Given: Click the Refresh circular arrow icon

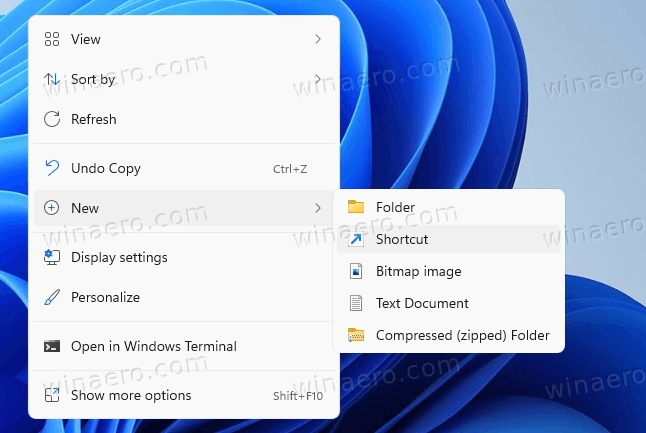Looking at the screenshot, I should pos(52,119).
